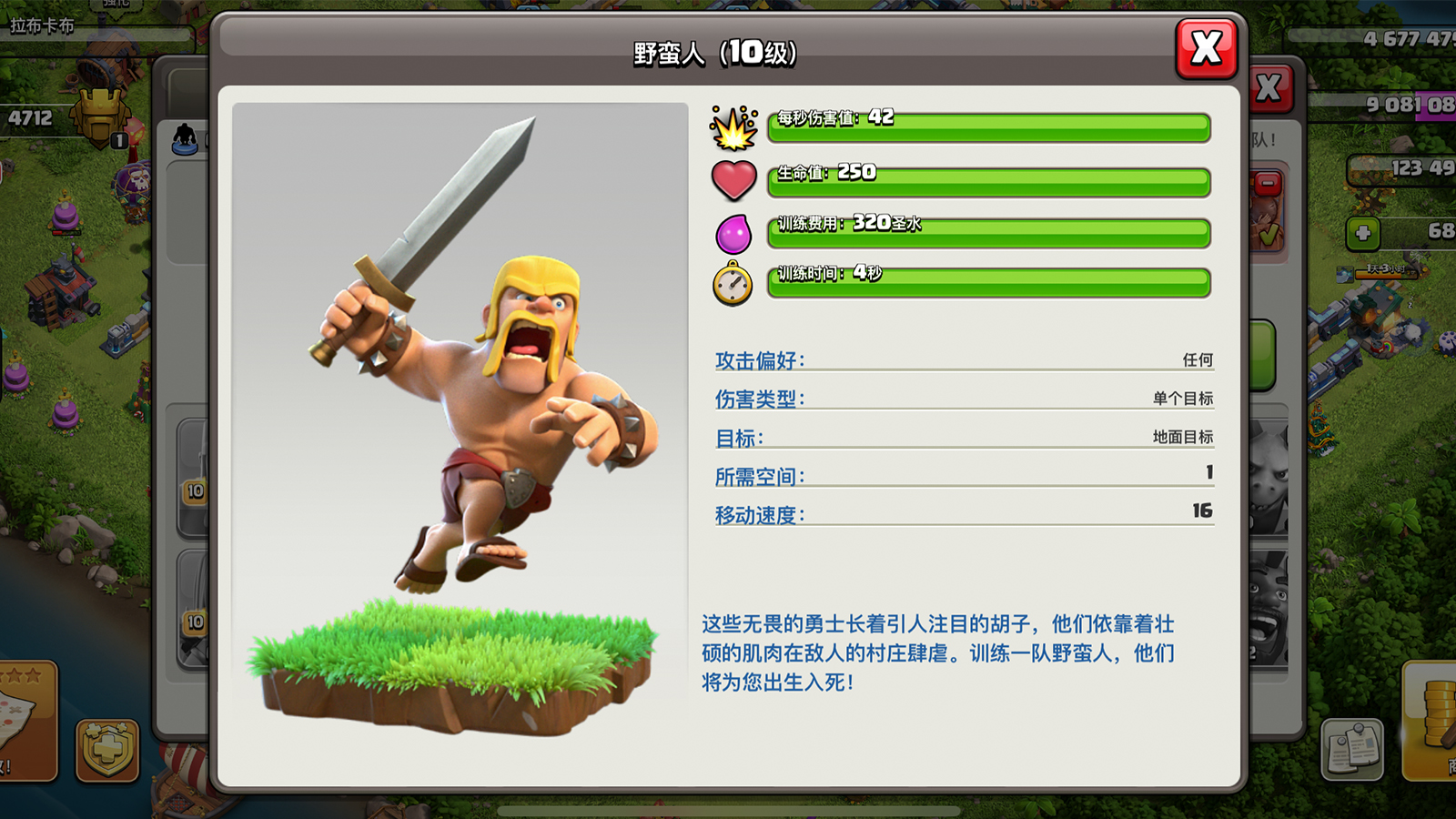This screenshot has width=1456, height=819.
Task: Click the Barbarian description text
Action: click(x=937, y=652)
